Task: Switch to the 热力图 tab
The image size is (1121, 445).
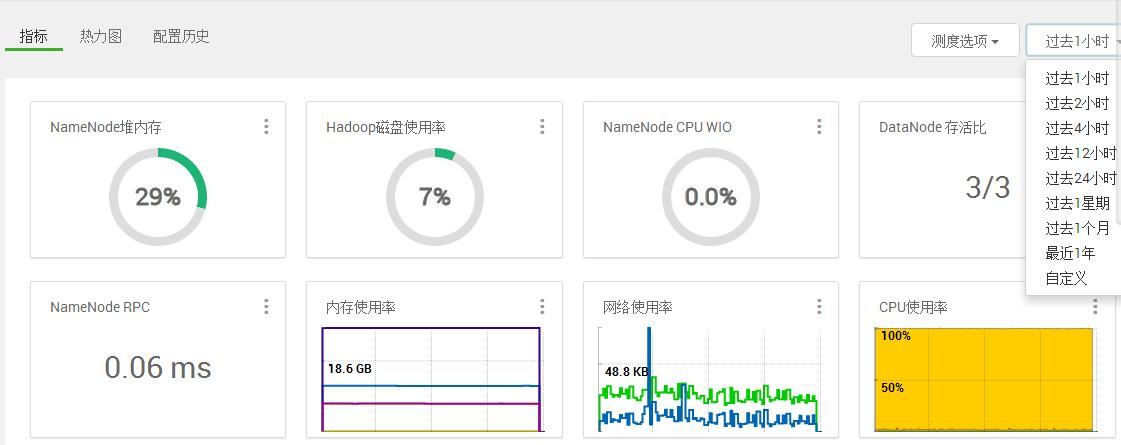Action: point(101,36)
